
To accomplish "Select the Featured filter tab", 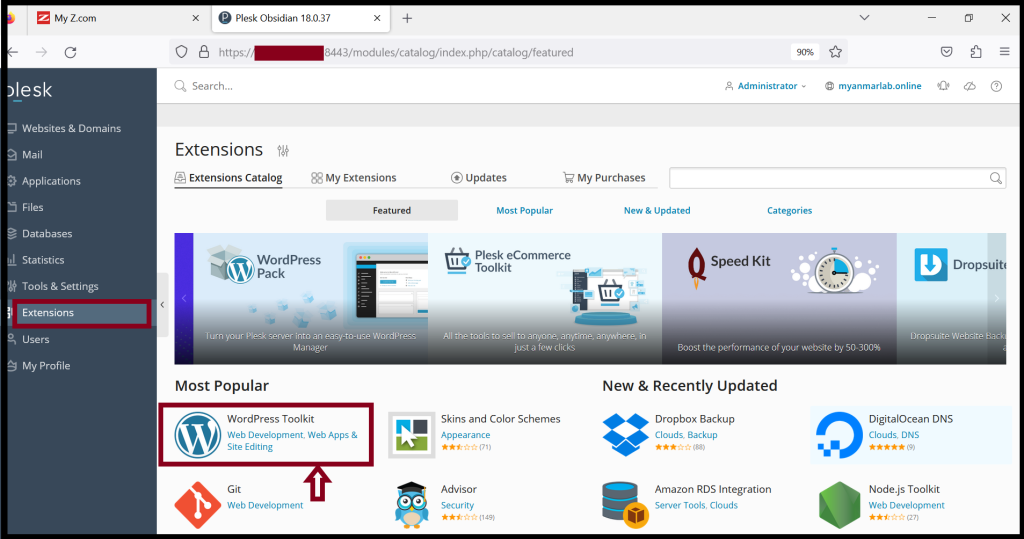I will (x=392, y=210).
